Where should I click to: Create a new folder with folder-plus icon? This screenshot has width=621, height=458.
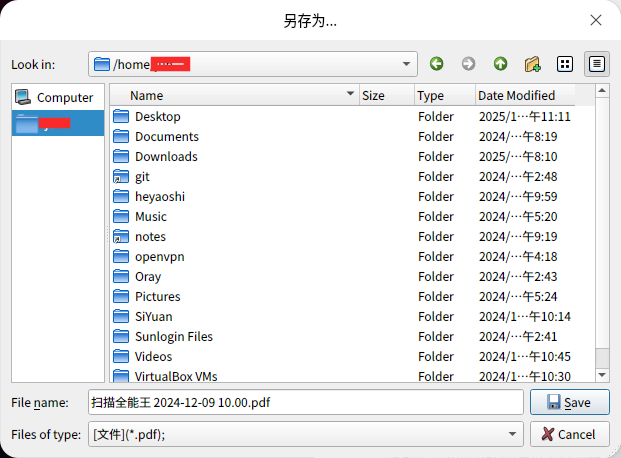[533, 64]
